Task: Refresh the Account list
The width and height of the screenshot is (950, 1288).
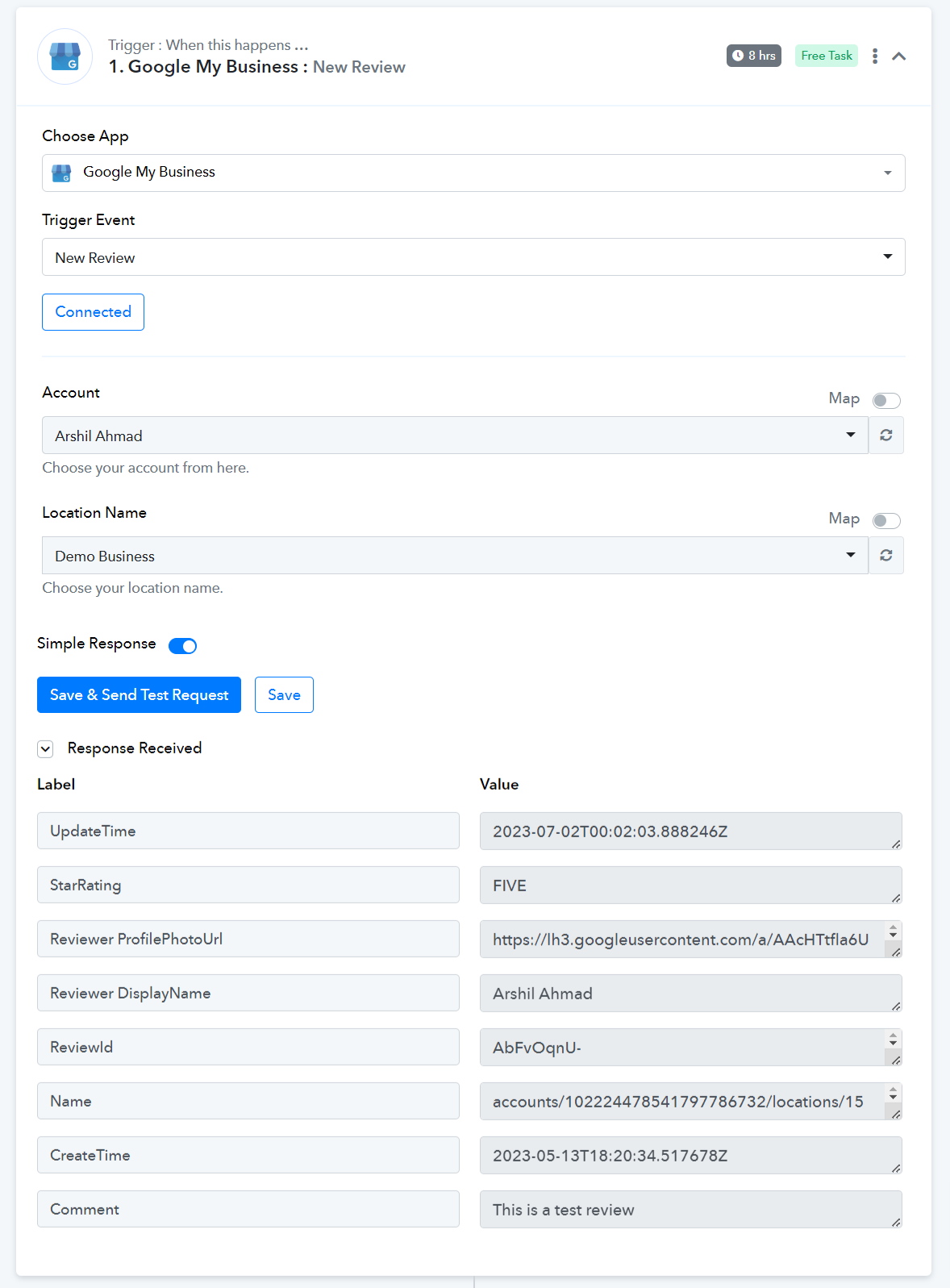Action: coord(886,436)
